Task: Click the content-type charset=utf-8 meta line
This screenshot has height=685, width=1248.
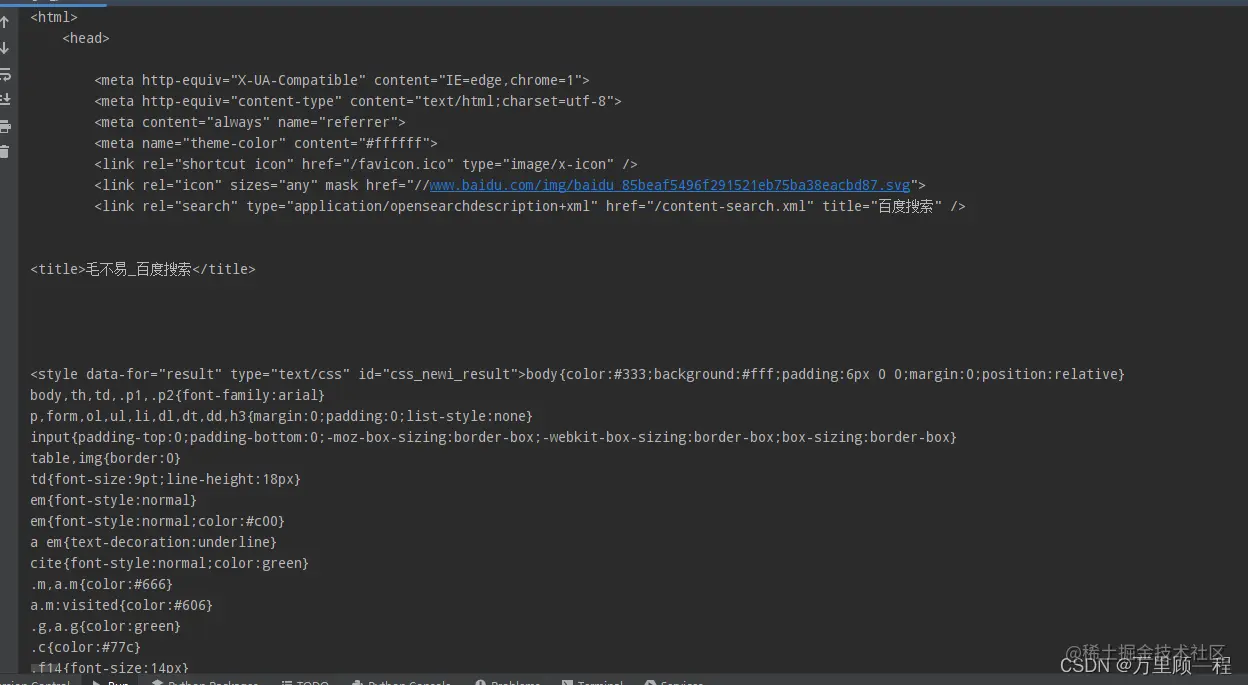Action: pos(358,101)
